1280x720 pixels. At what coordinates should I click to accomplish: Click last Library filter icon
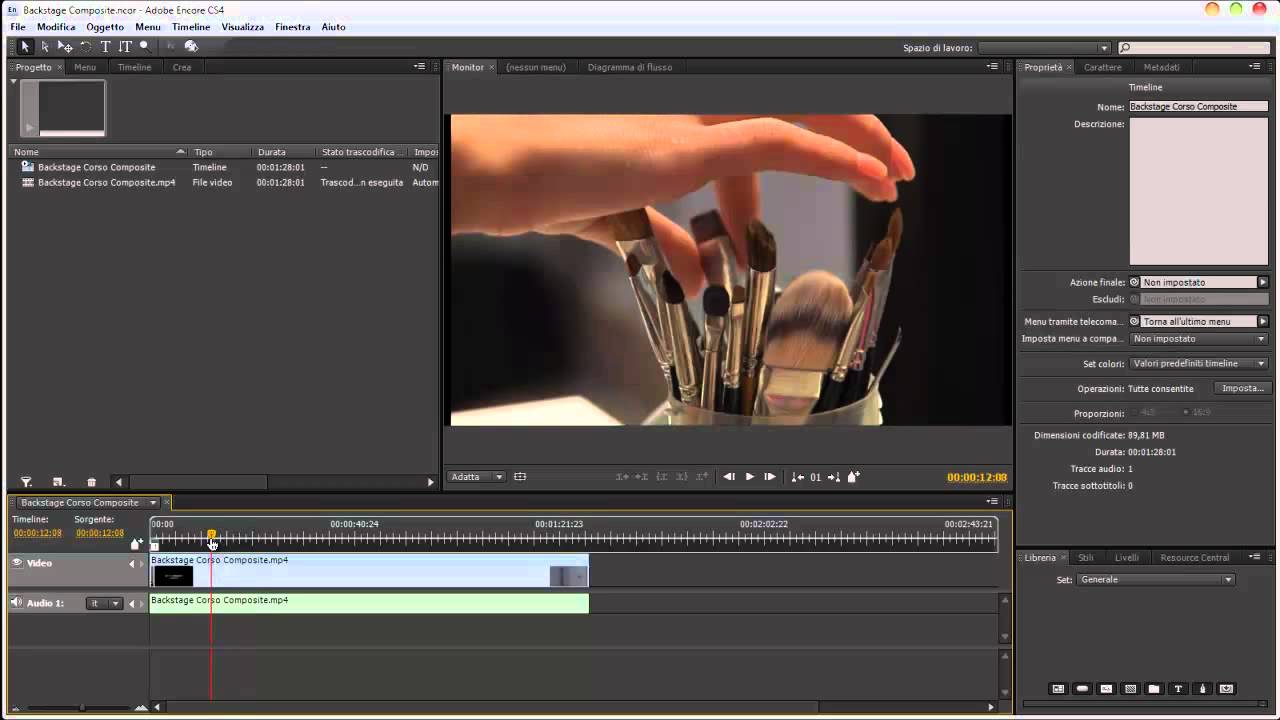(1227, 689)
